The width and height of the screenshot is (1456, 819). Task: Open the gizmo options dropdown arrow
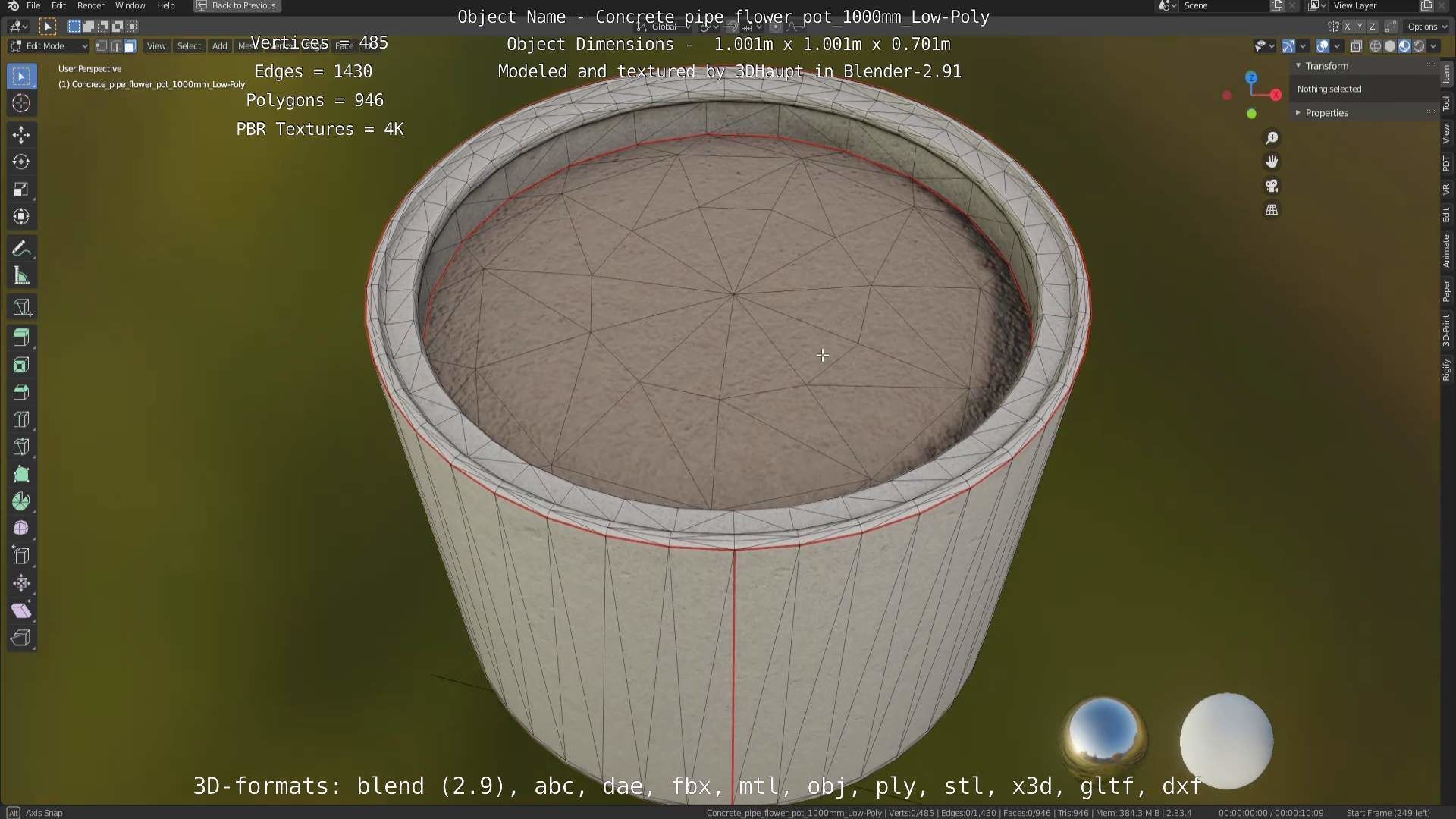(x=1303, y=46)
